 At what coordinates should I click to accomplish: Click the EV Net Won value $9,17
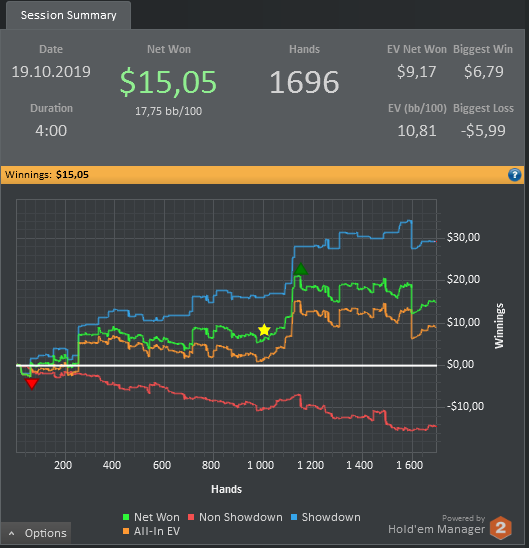click(x=416, y=72)
